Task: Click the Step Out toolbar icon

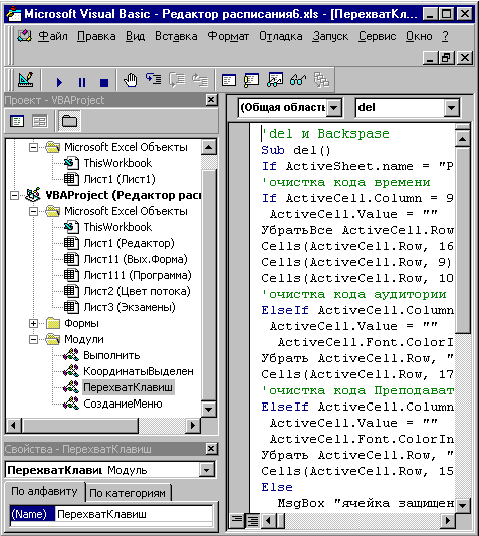Action: pyautogui.click(x=200, y=80)
